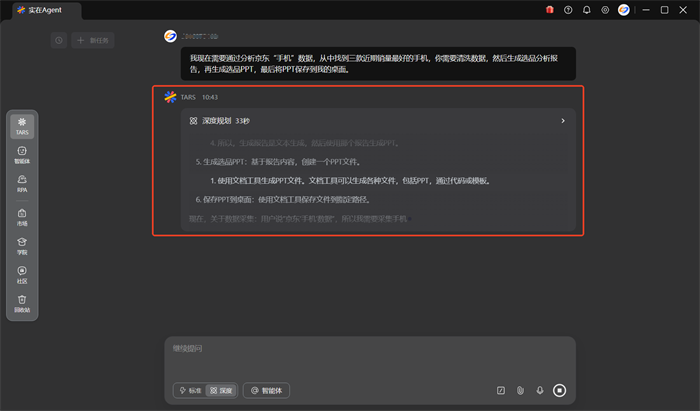The image size is (700, 411).
Task: Switch to 标准 standard mode
Action: click(189, 390)
